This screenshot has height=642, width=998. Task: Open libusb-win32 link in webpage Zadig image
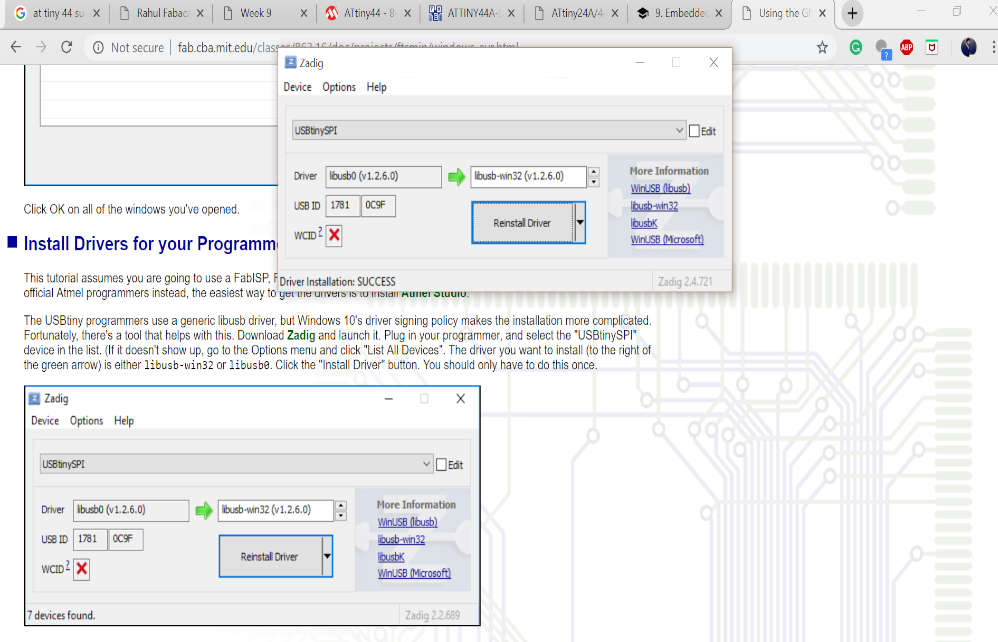click(x=401, y=539)
